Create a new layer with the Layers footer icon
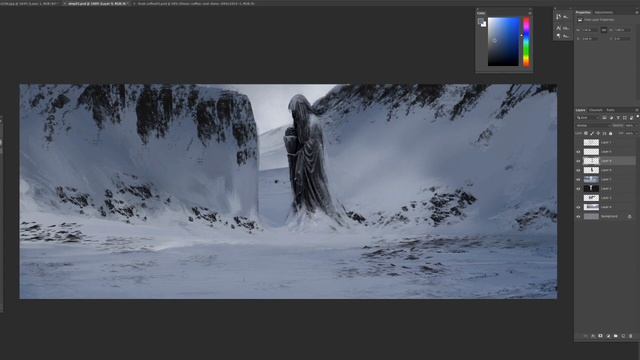This screenshot has height=360, width=640. pyautogui.click(x=623, y=336)
